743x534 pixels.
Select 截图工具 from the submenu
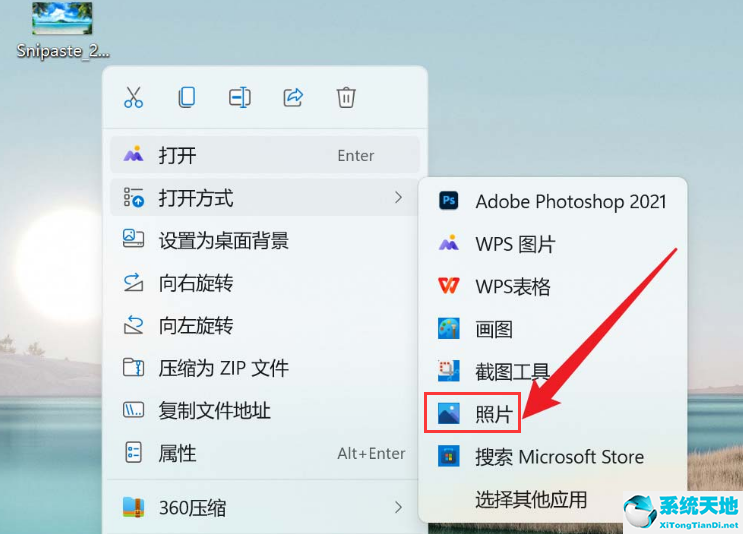pyautogui.click(x=512, y=372)
